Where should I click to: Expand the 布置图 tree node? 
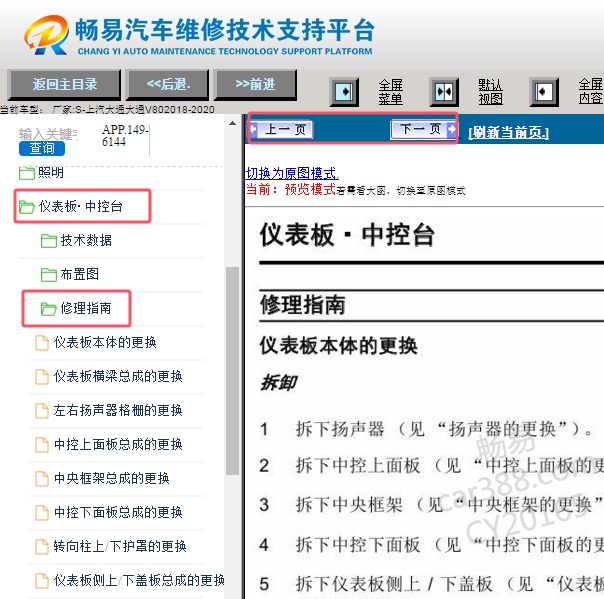(80, 275)
